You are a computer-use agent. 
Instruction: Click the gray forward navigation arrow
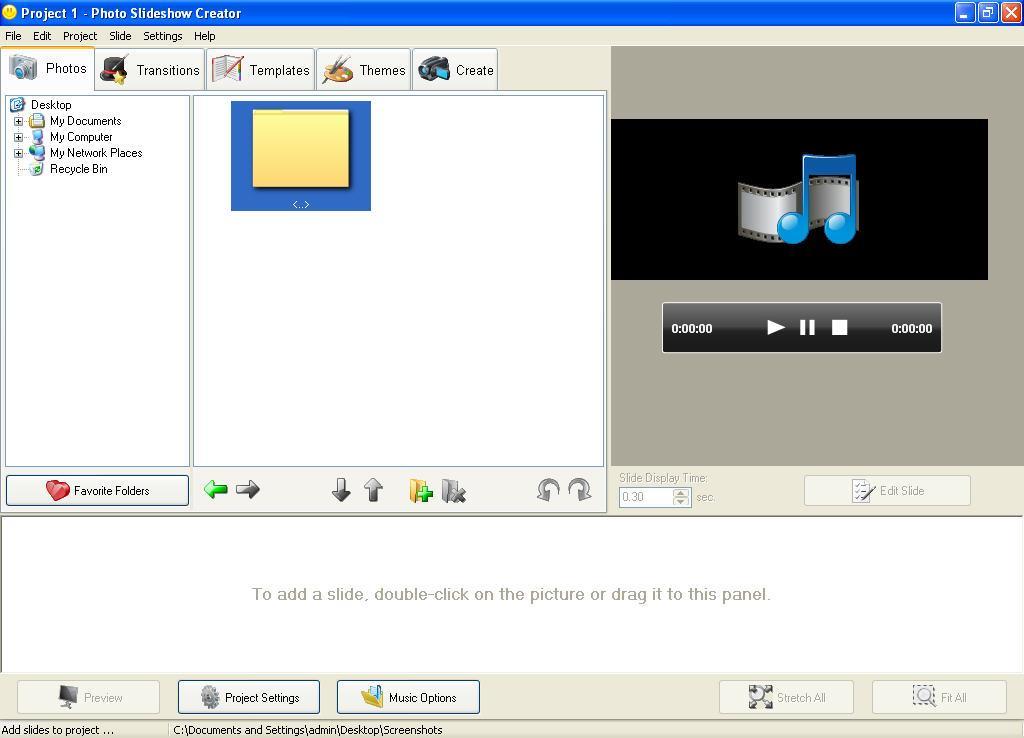pos(248,490)
